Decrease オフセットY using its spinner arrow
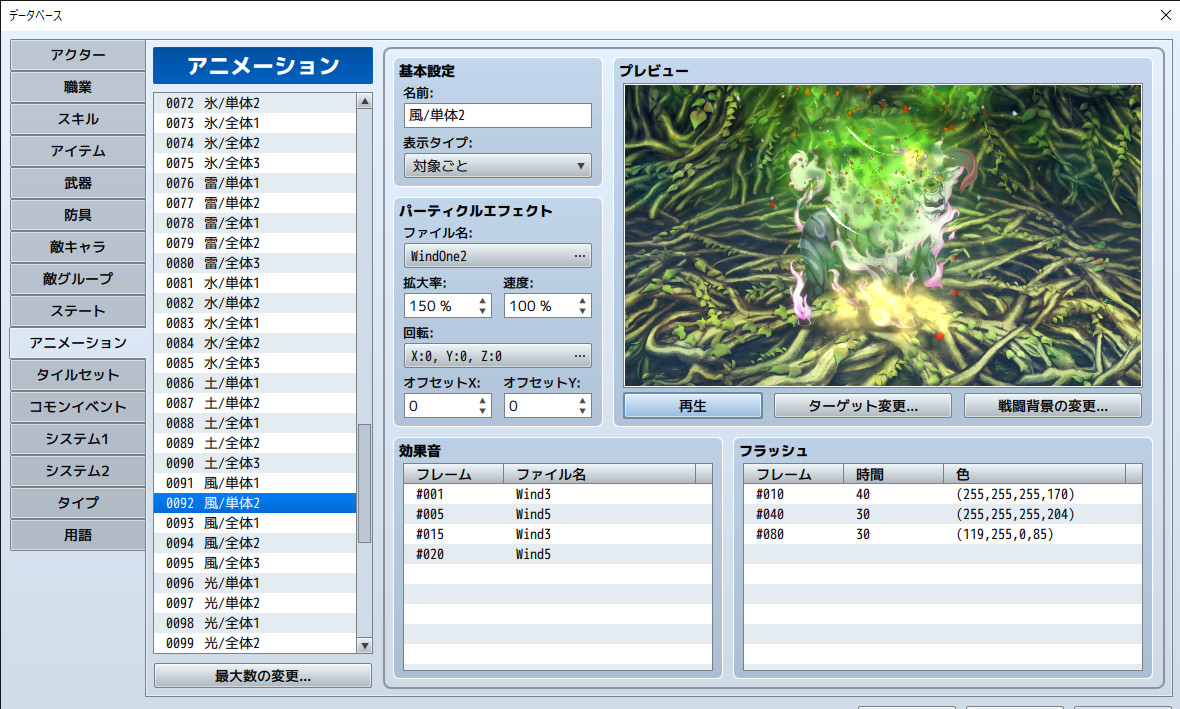The height and width of the screenshot is (709, 1180). click(x=582, y=411)
